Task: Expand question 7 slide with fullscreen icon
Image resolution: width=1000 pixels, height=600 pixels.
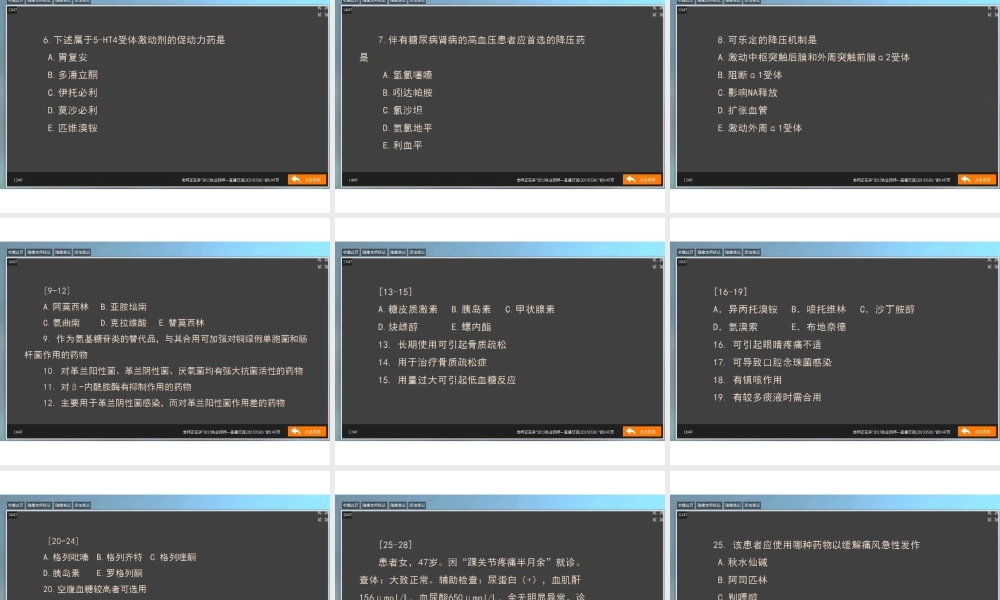Action: tap(658, 11)
